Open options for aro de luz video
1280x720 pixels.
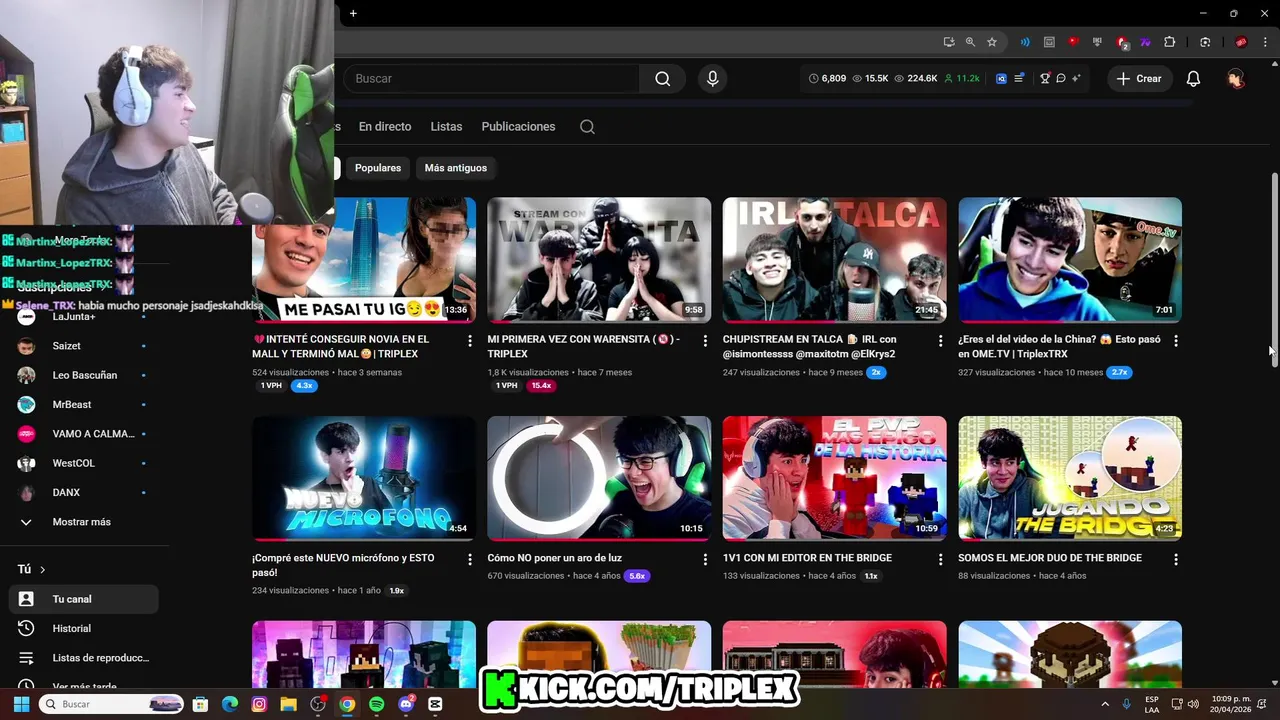click(704, 560)
